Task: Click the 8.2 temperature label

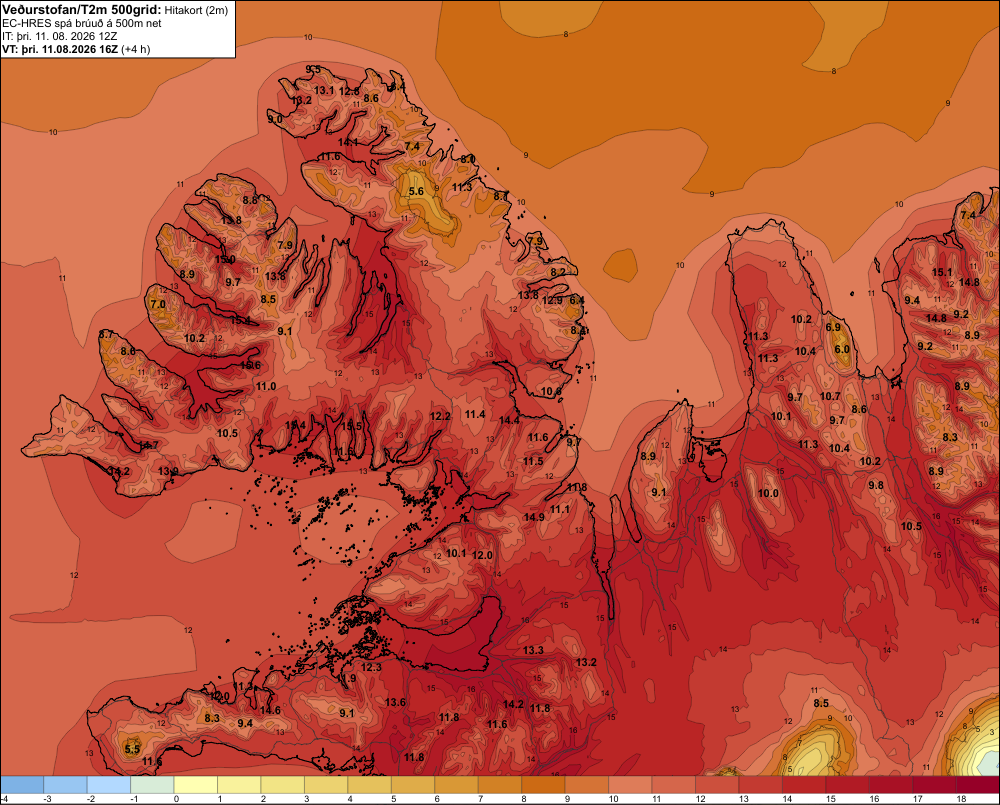Action: click(x=558, y=272)
